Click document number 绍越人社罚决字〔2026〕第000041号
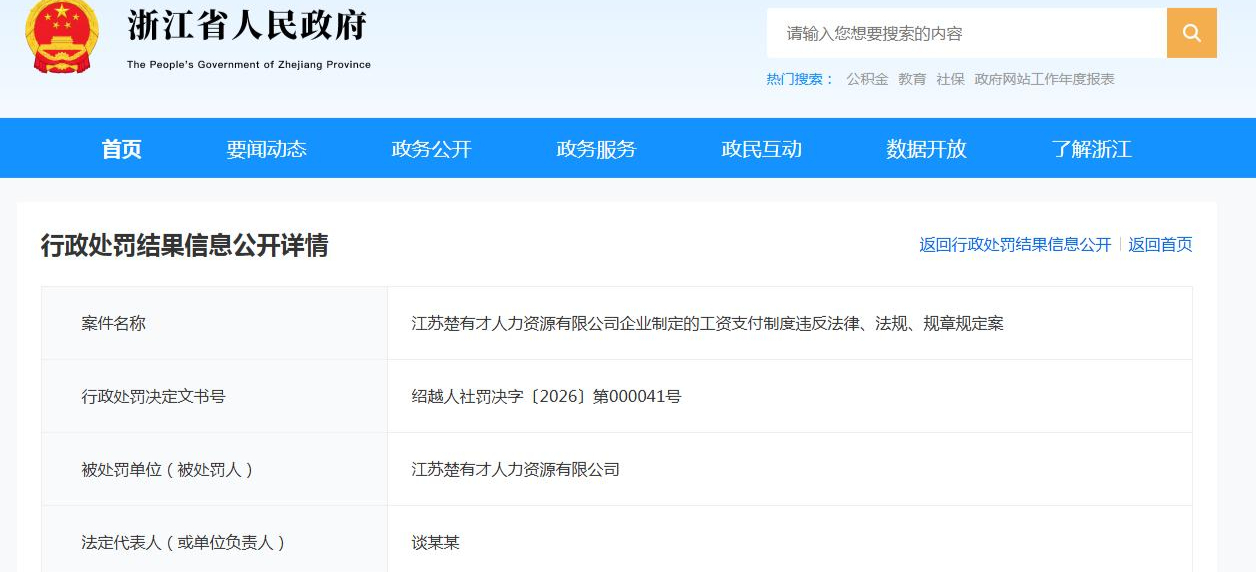 (546, 397)
